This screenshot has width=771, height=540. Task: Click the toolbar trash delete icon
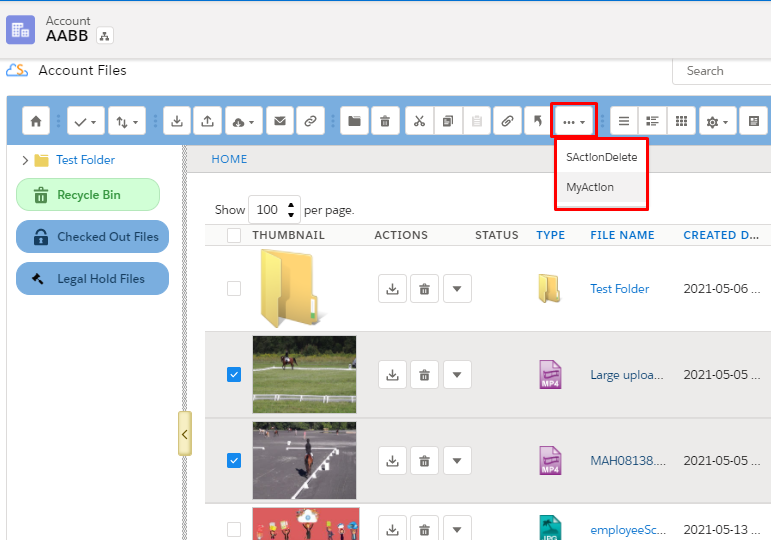coord(385,121)
